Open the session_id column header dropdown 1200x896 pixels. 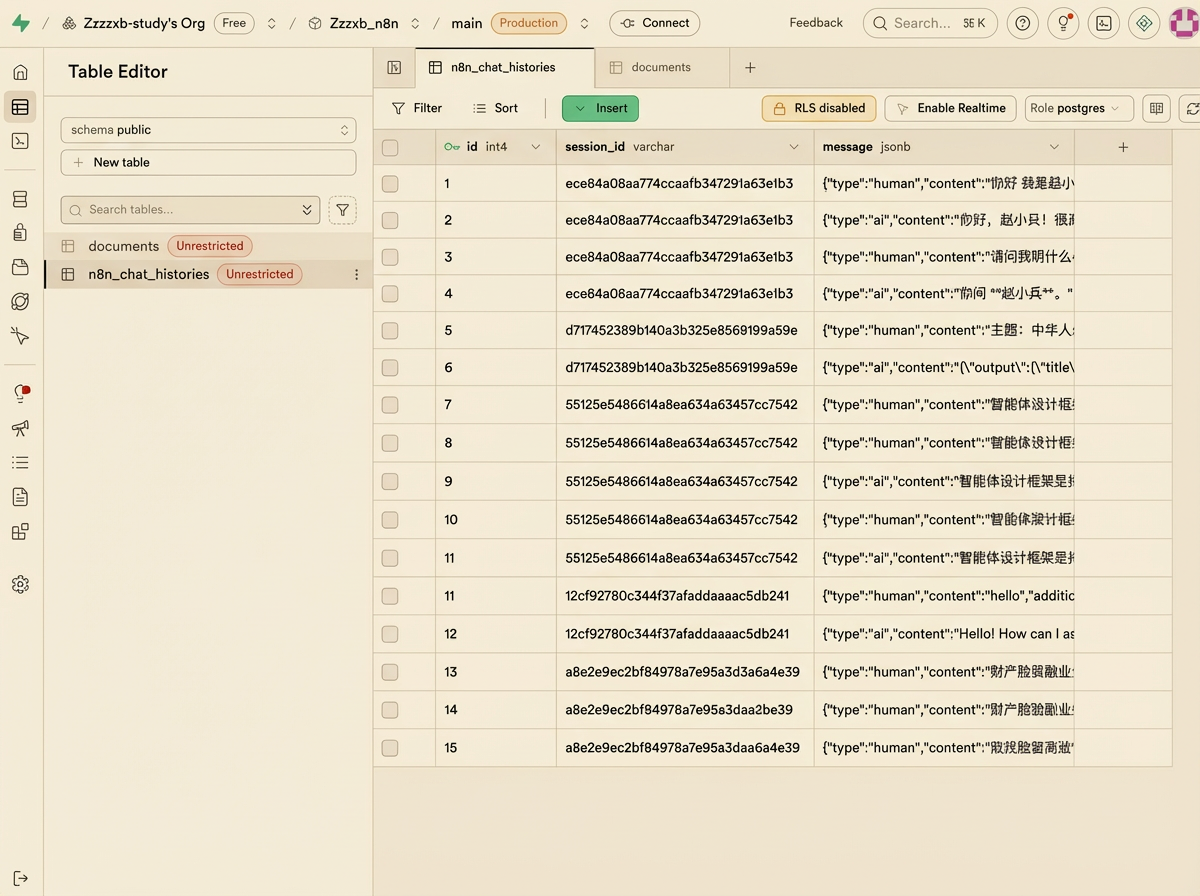pyautogui.click(x=793, y=147)
